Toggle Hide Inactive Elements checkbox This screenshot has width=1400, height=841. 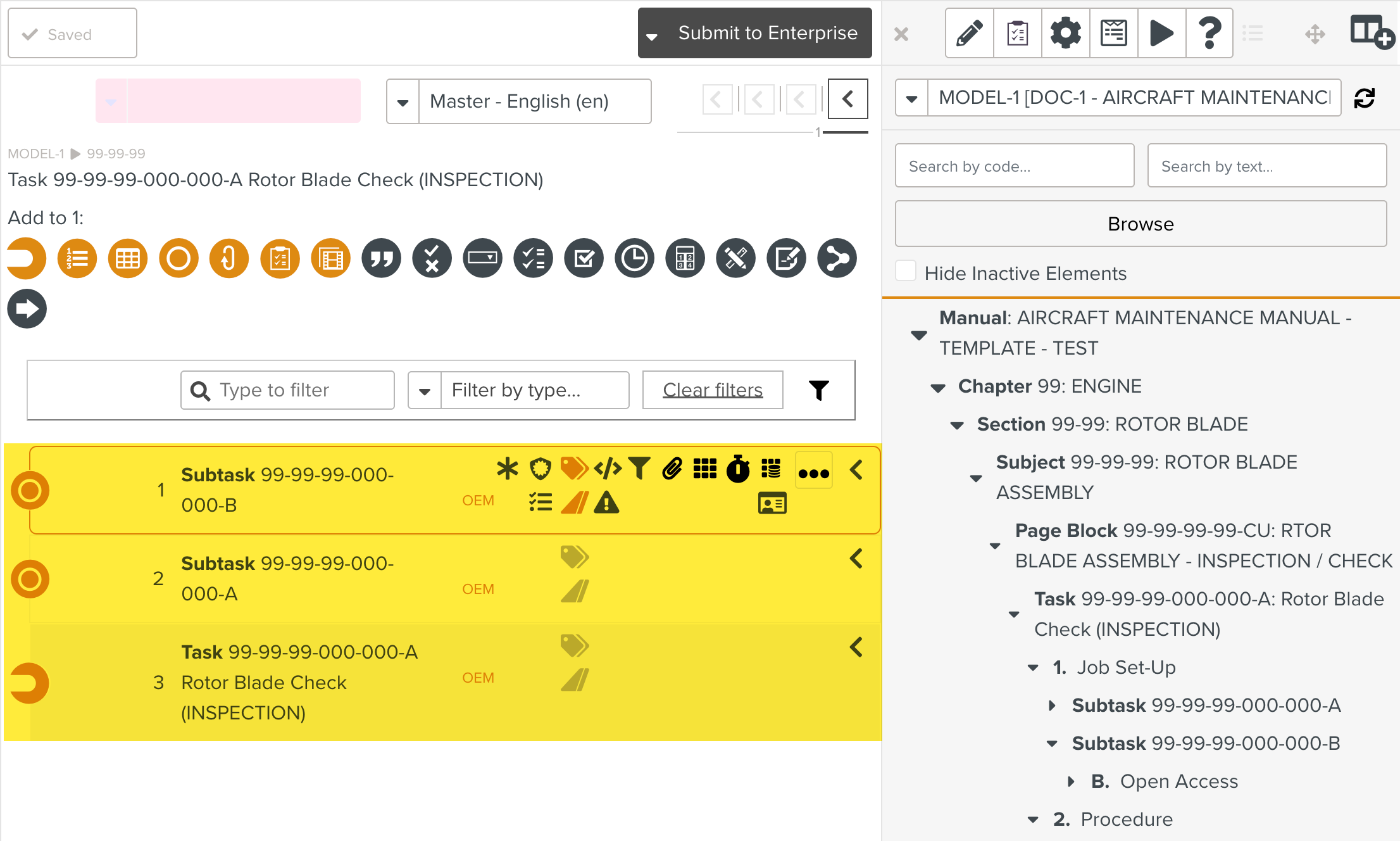(x=906, y=272)
